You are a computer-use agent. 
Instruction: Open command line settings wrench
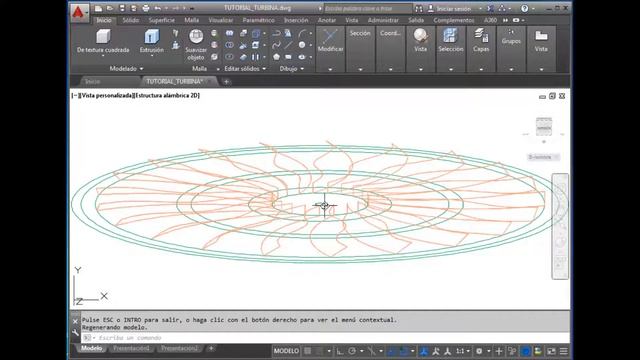[76, 333]
